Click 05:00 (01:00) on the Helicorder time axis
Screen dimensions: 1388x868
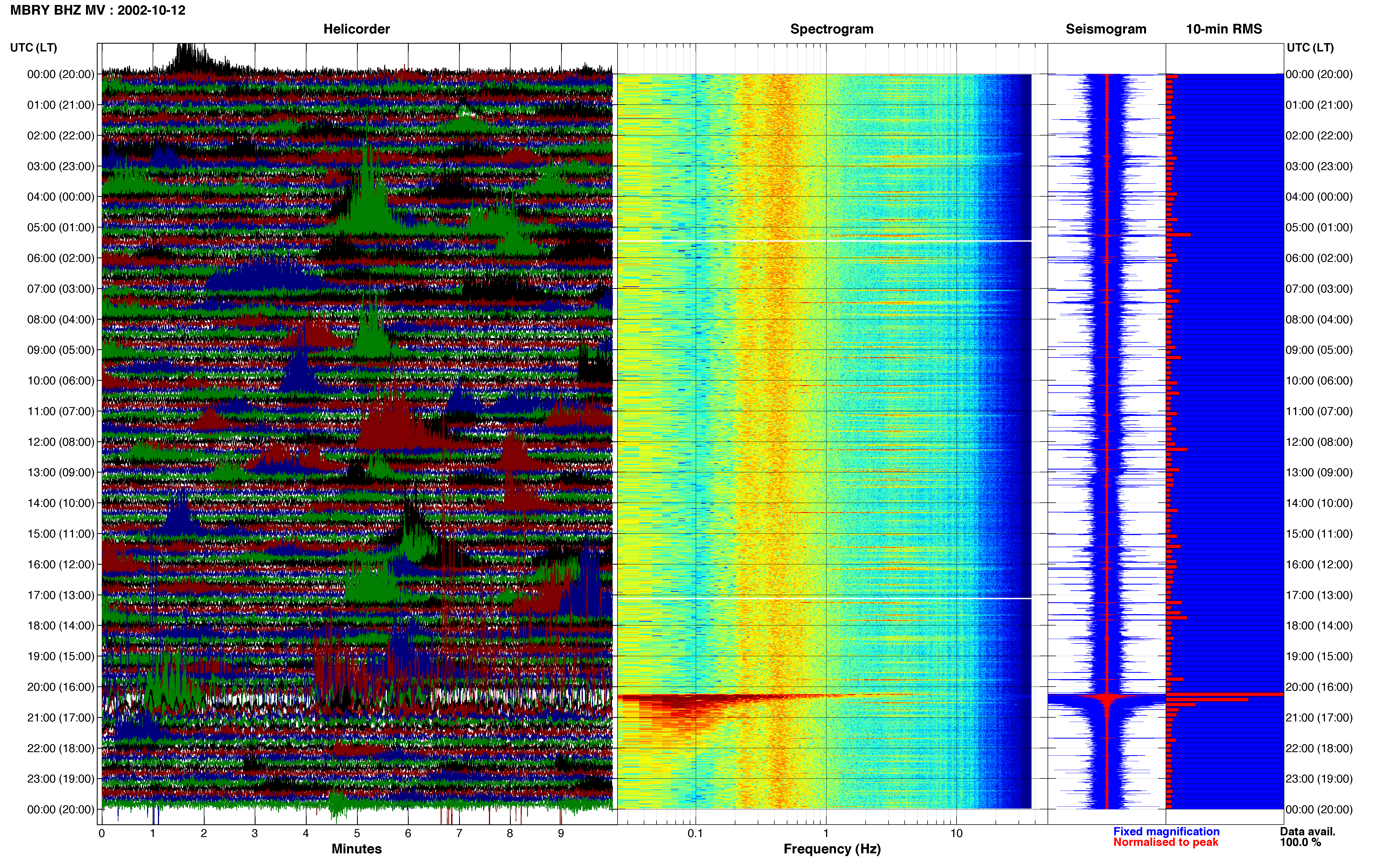click(x=61, y=227)
